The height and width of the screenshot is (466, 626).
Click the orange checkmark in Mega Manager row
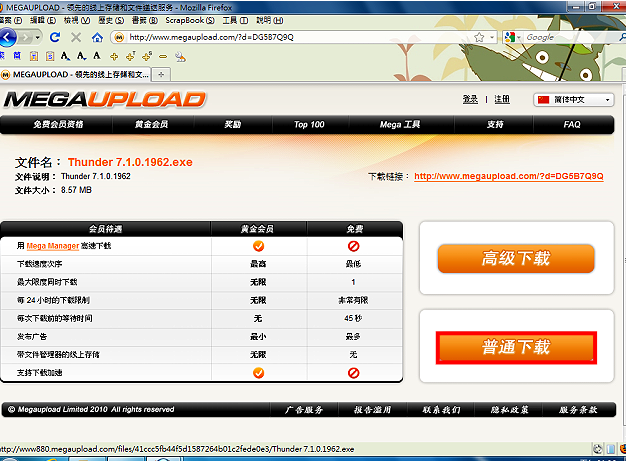pos(259,246)
